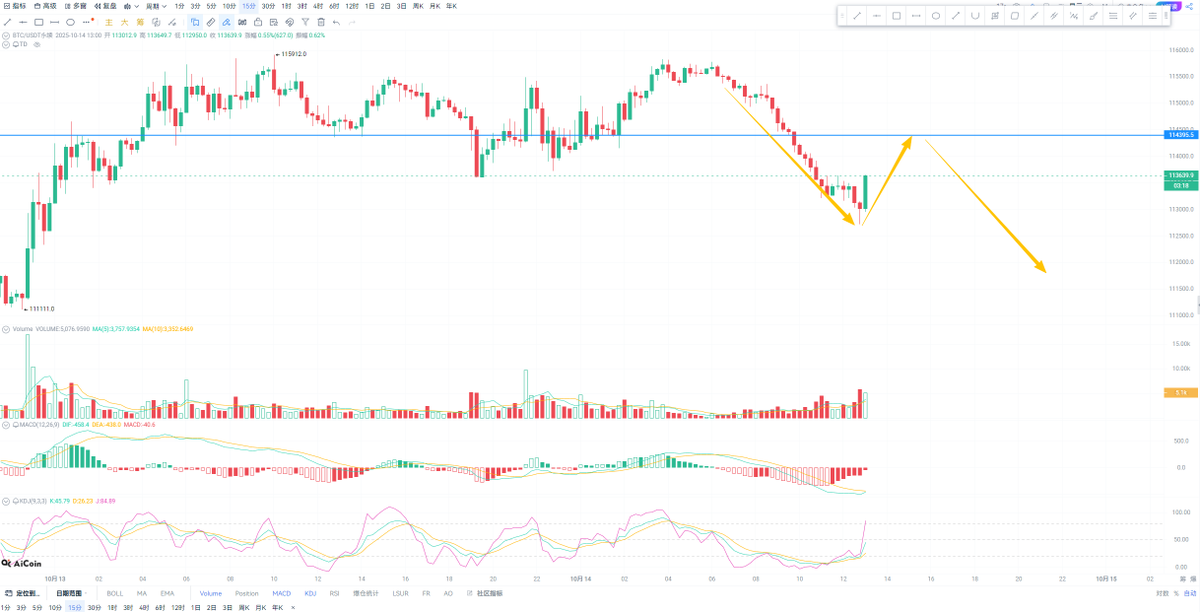
Task: Collapse the BTC/USDT legend row
Action: 6,35
